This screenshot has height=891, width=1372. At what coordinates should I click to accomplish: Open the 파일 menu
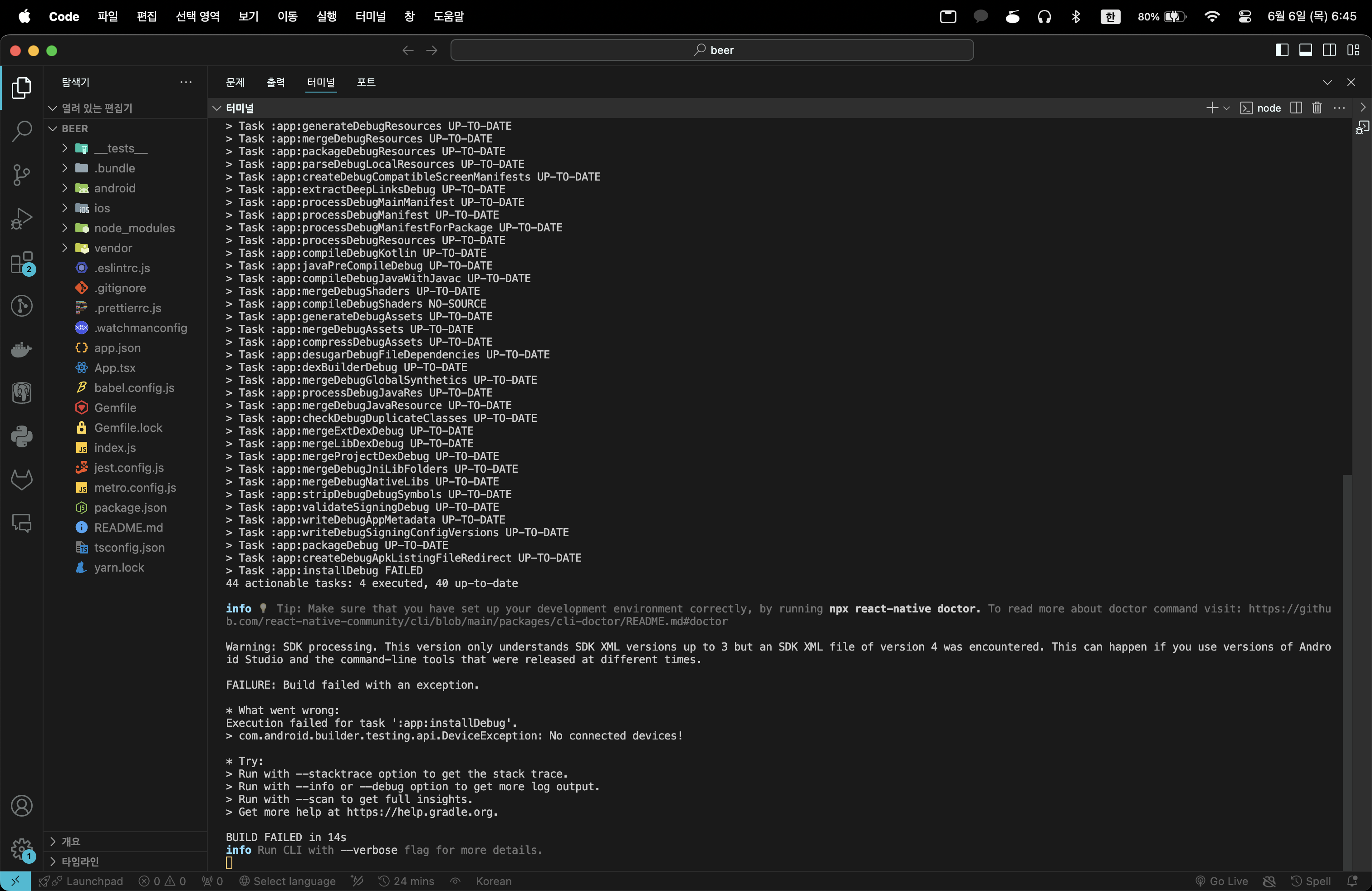pyautogui.click(x=108, y=16)
